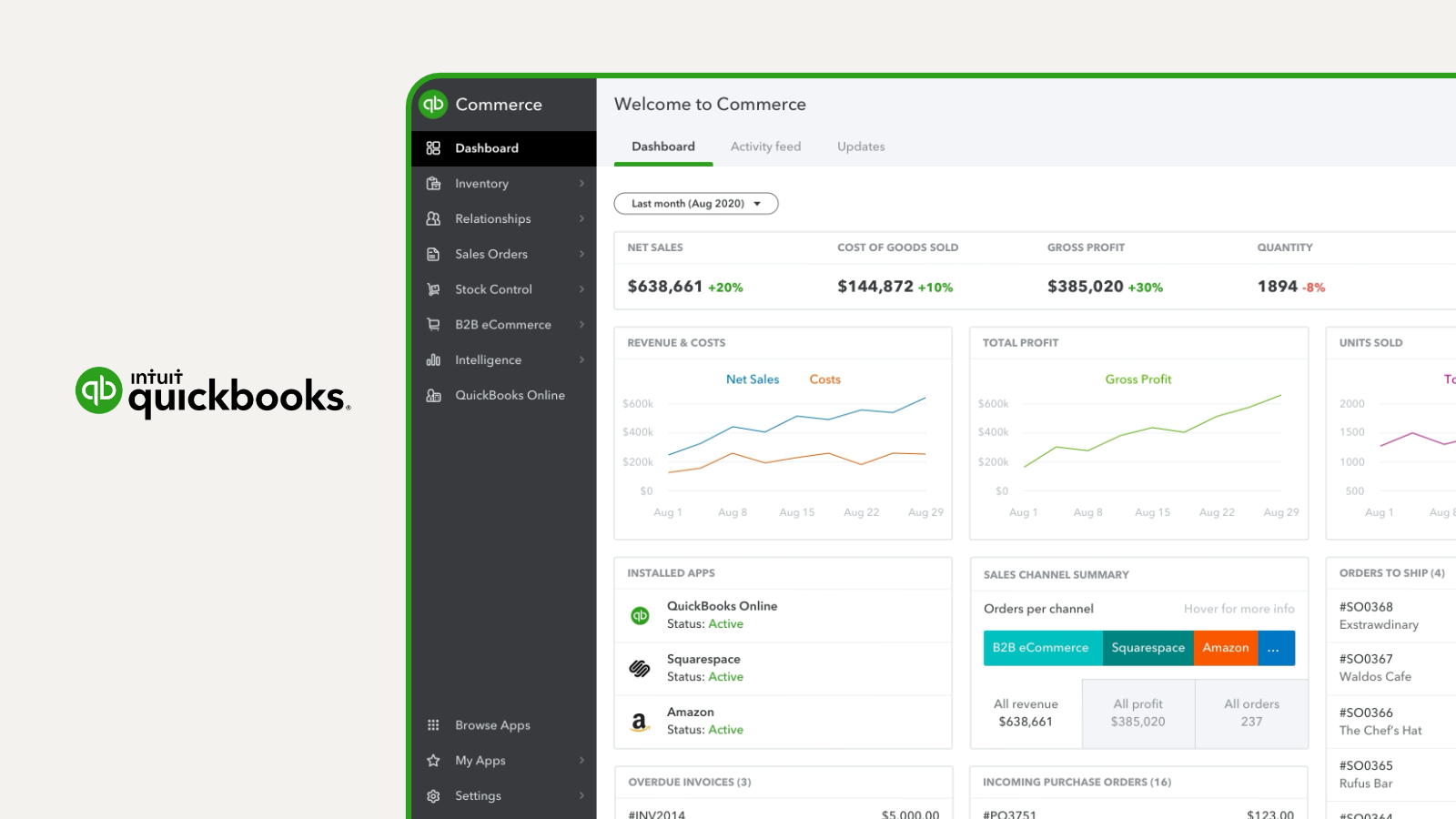1456x819 pixels.
Task: Click the Sales Orders document icon
Action: [x=433, y=255]
